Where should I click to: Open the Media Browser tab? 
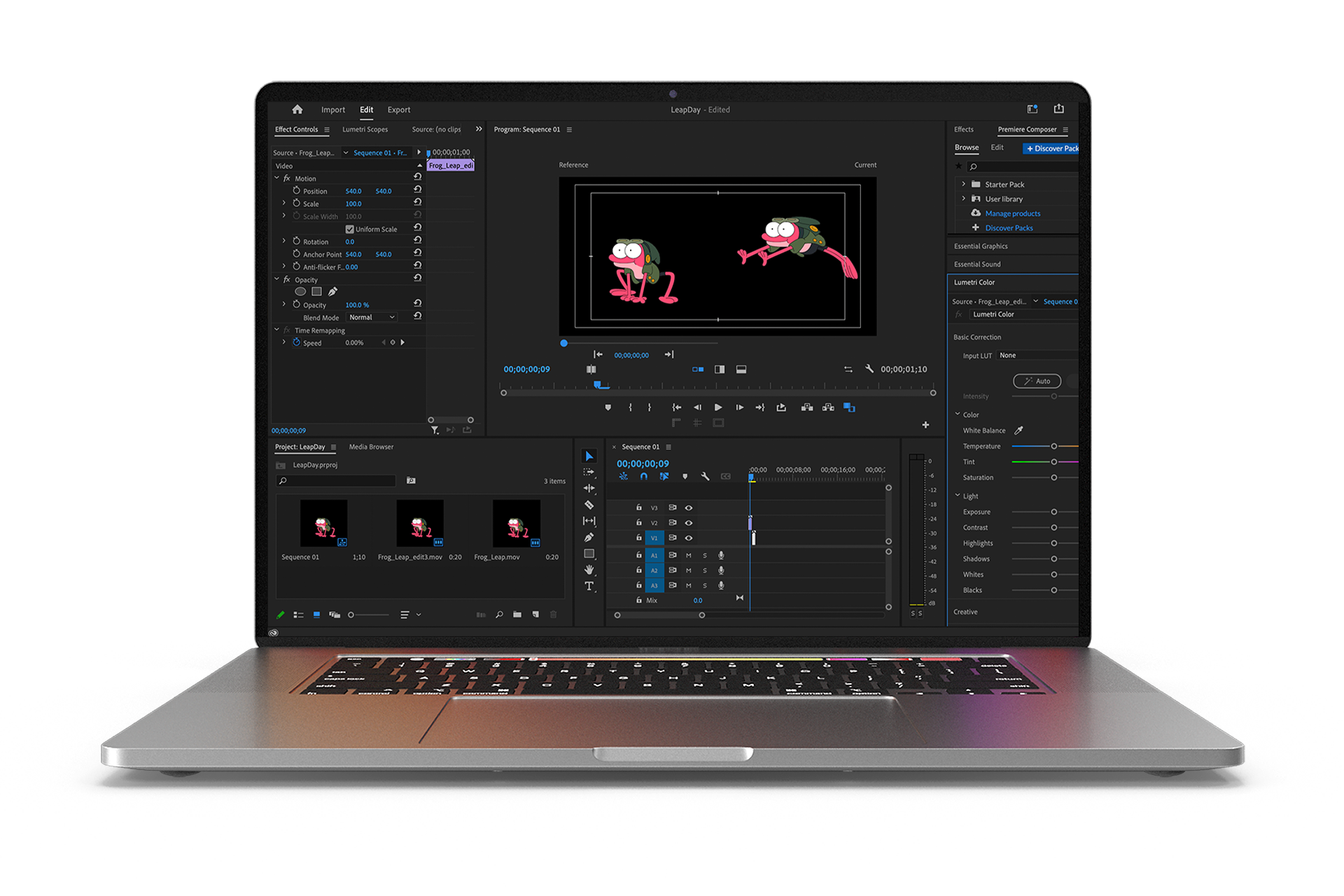[x=371, y=447]
